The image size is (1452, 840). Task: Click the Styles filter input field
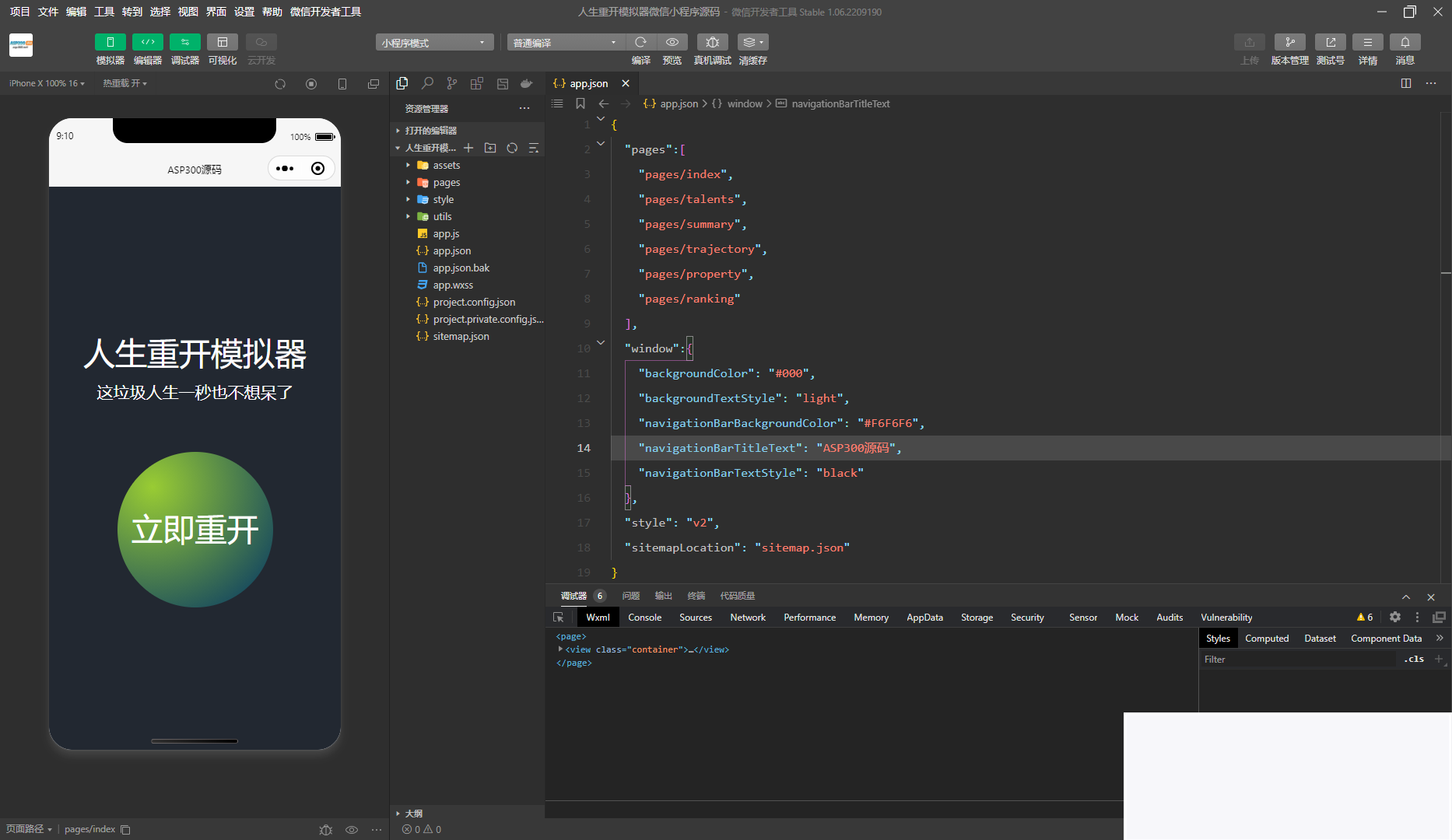1298,660
